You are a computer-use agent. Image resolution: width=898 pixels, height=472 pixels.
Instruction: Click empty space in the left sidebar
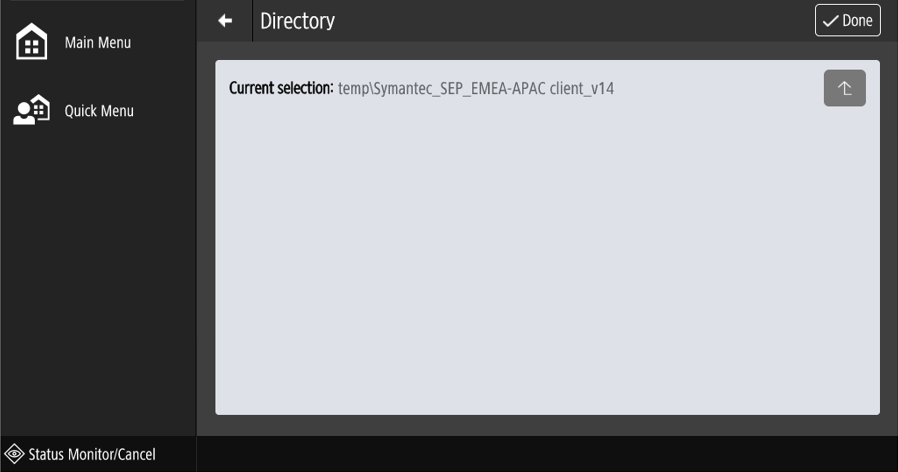click(x=98, y=280)
